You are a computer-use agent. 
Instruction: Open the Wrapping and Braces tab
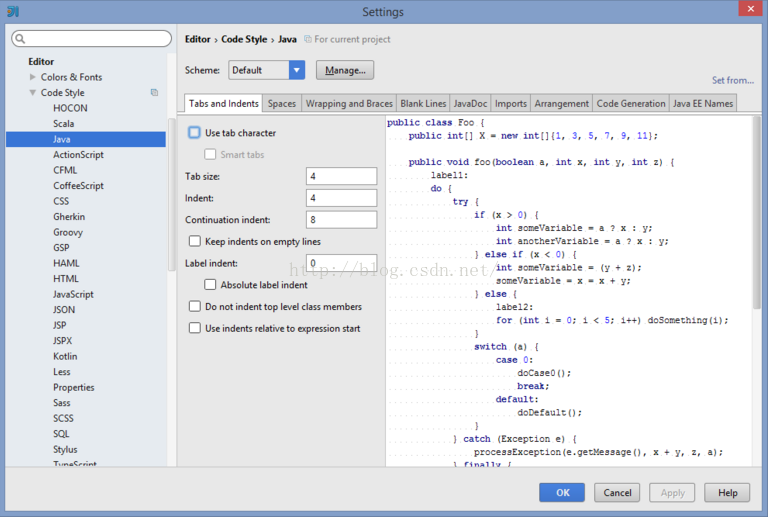click(x=349, y=104)
